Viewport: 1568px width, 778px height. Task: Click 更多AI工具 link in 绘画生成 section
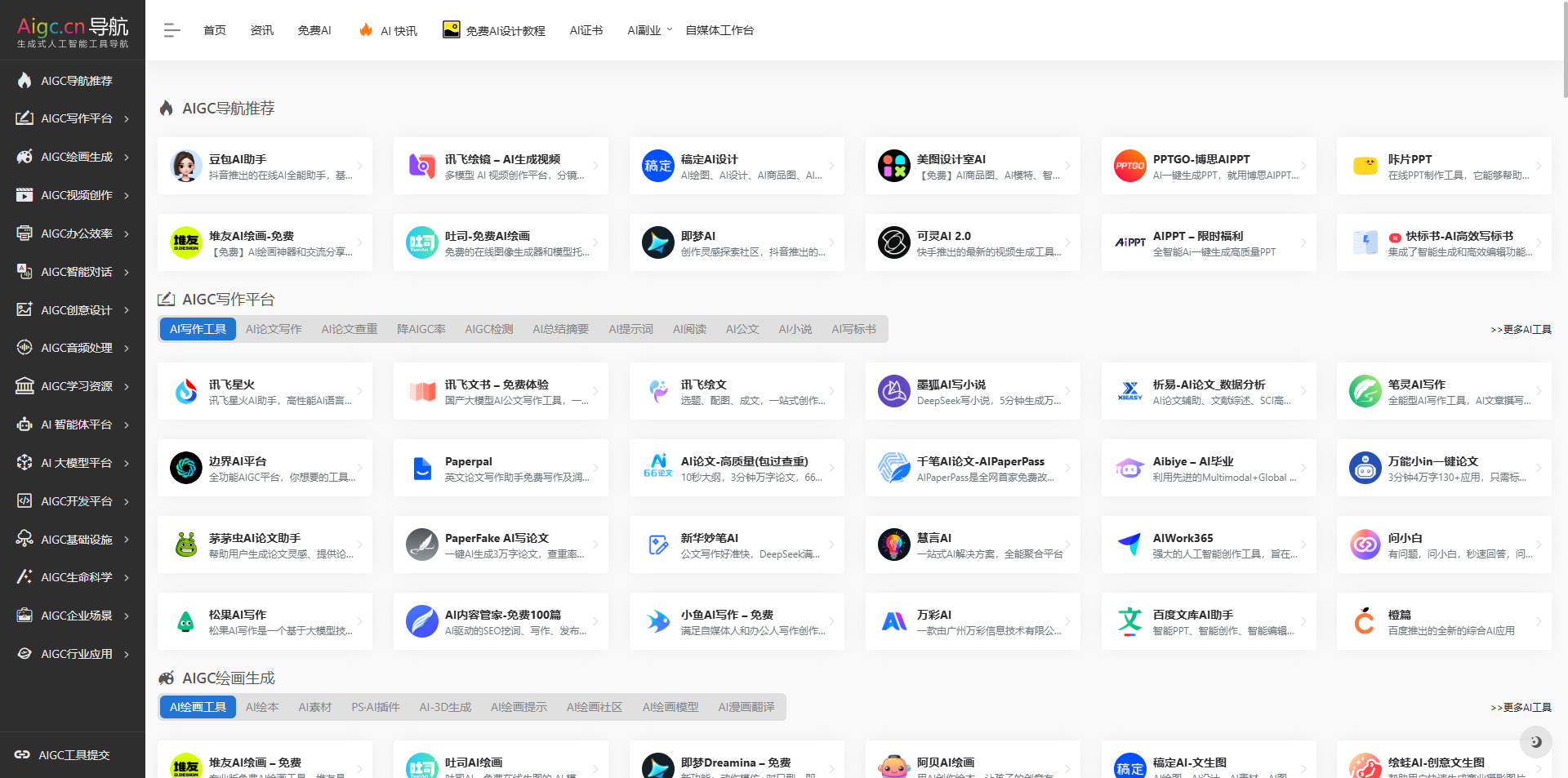point(1521,707)
